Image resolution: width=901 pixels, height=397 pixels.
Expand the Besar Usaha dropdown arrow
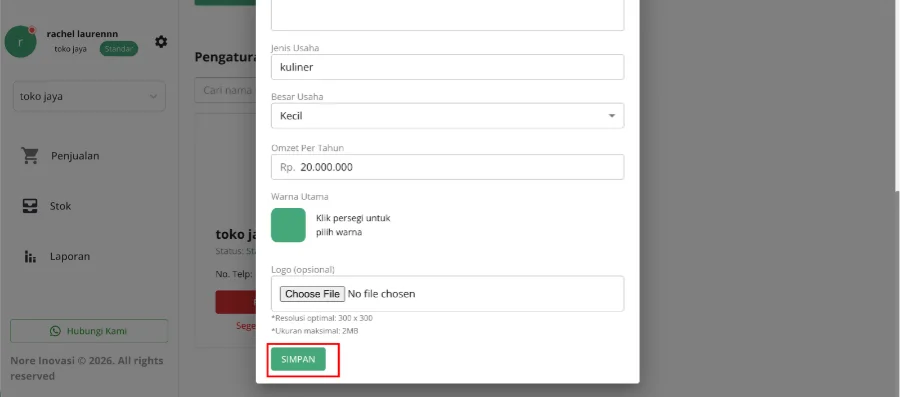tap(612, 116)
